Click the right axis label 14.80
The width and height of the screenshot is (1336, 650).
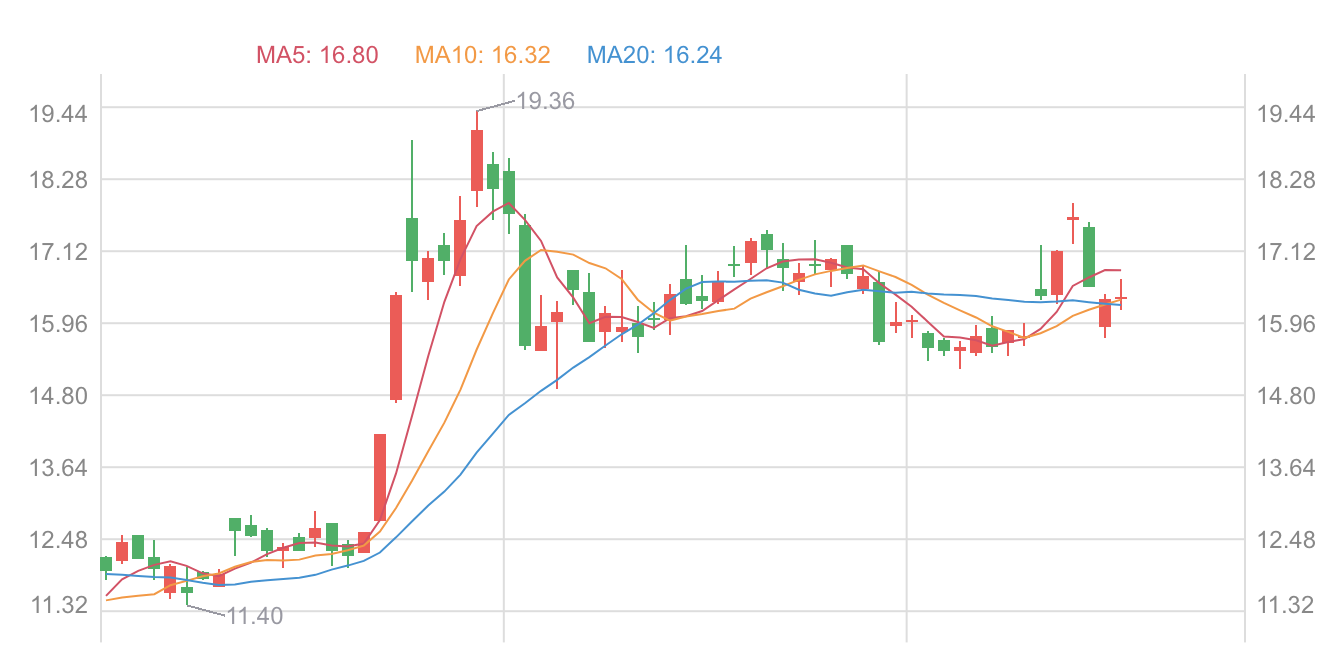[x=1285, y=396]
